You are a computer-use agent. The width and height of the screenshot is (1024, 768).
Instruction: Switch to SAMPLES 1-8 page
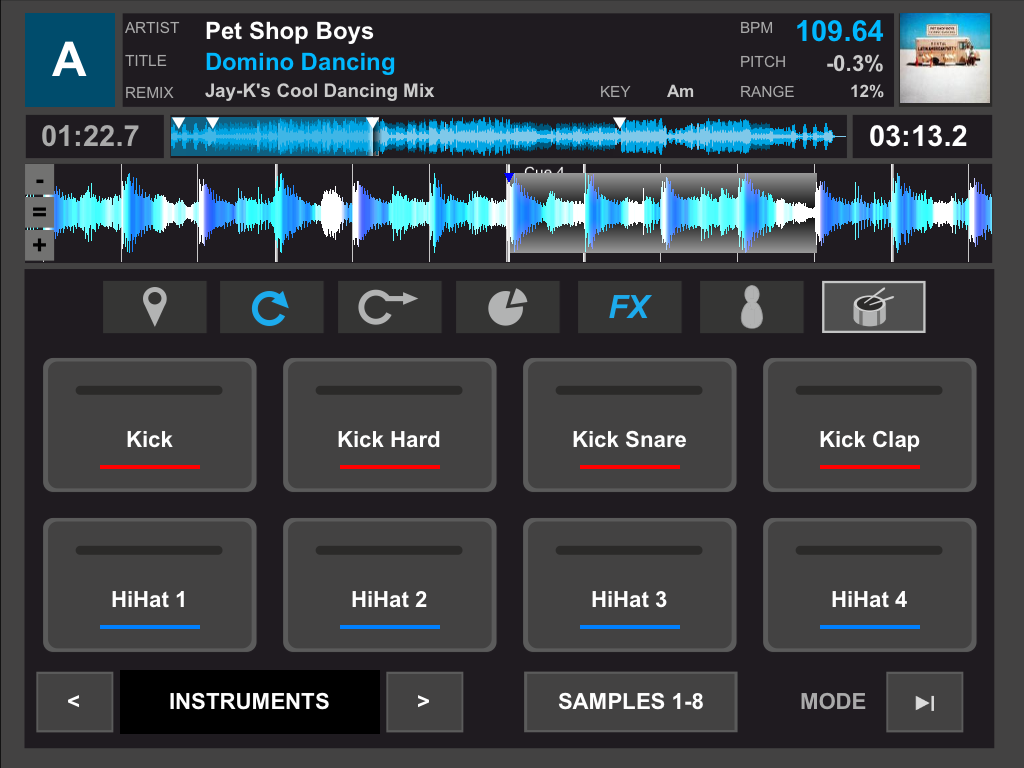click(x=630, y=702)
